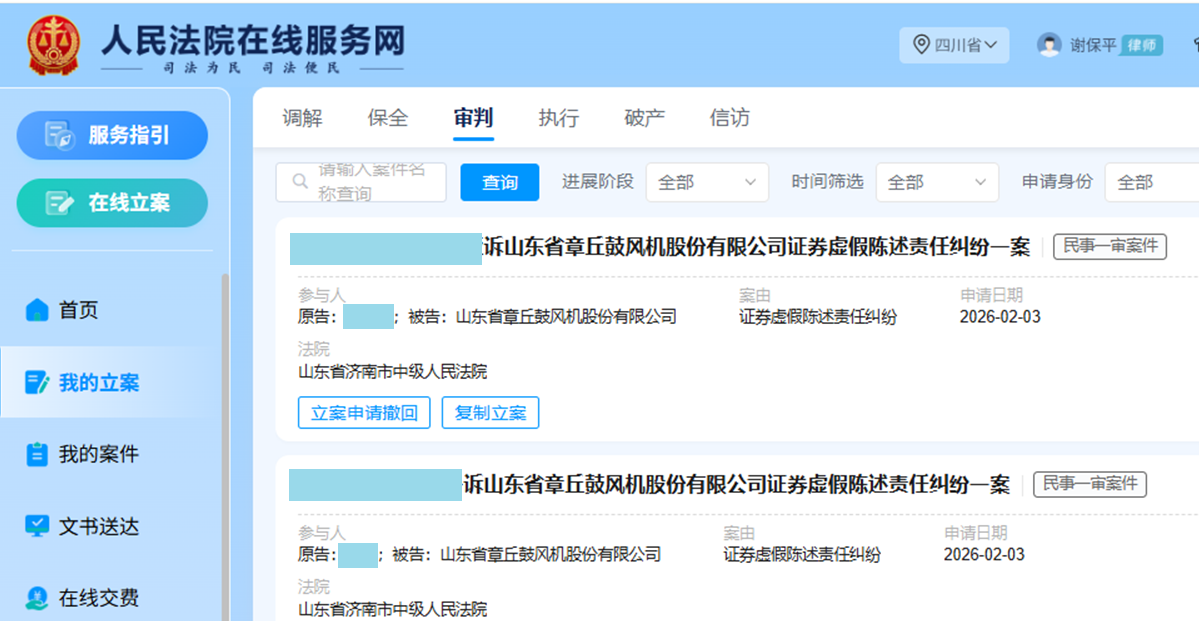Switch to 保全 tab
Image resolution: width=1199 pixels, height=621 pixels.
388,118
